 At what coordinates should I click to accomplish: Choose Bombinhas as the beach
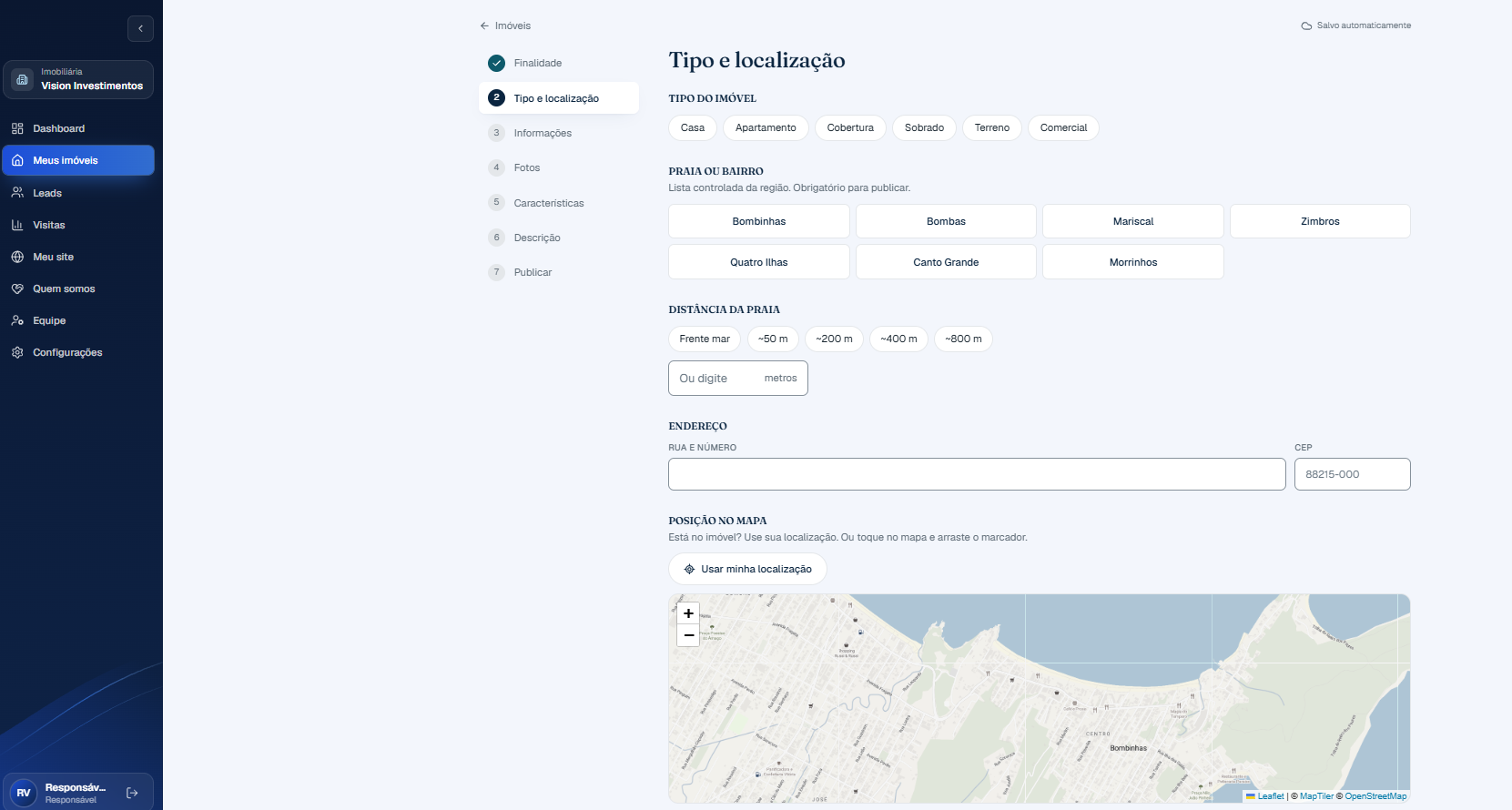tap(759, 221)
